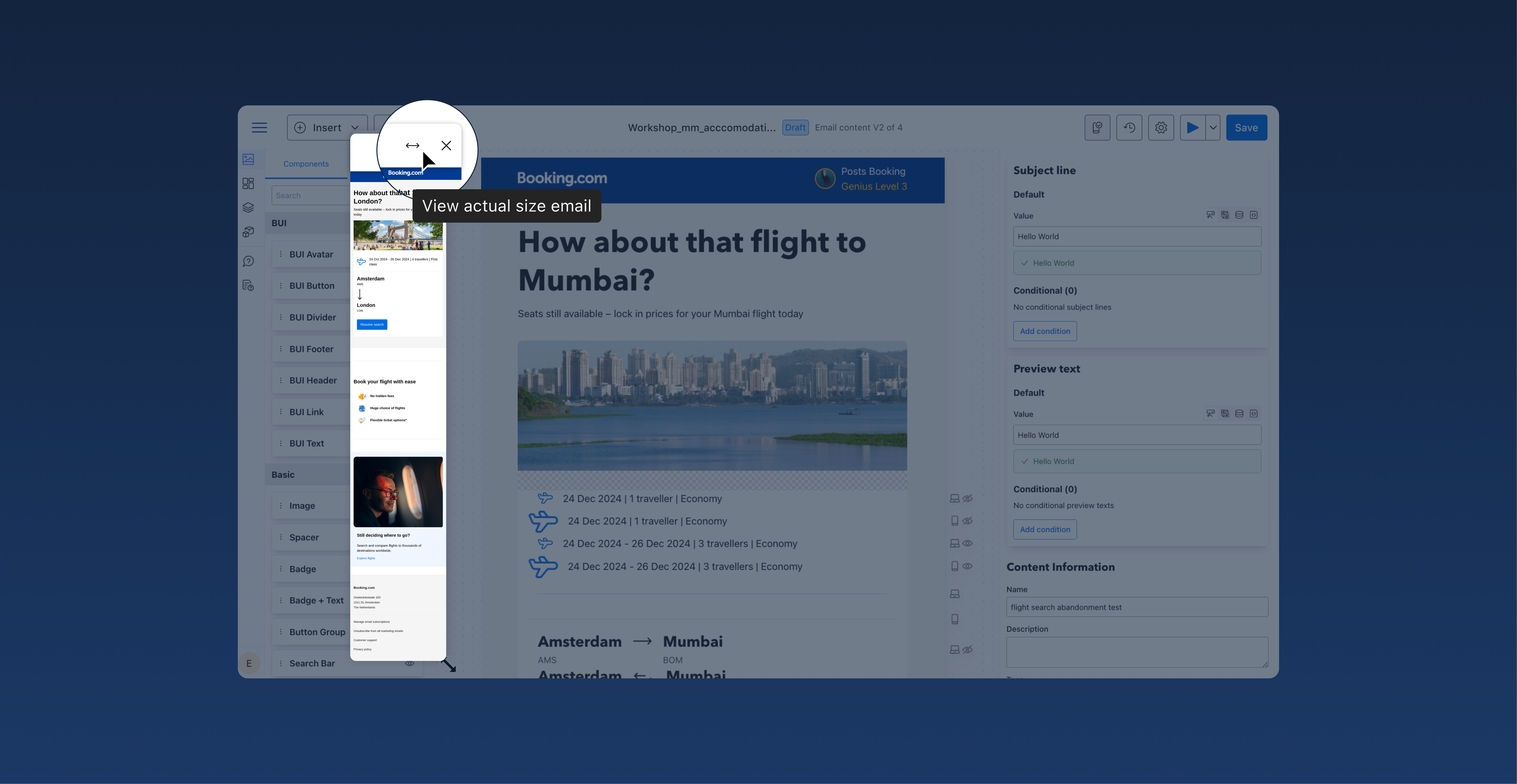This screenshot has width=1517, height=784.
Task: Hide mobile 3 travellers row via eye icon
Action: tap(968, 567)
